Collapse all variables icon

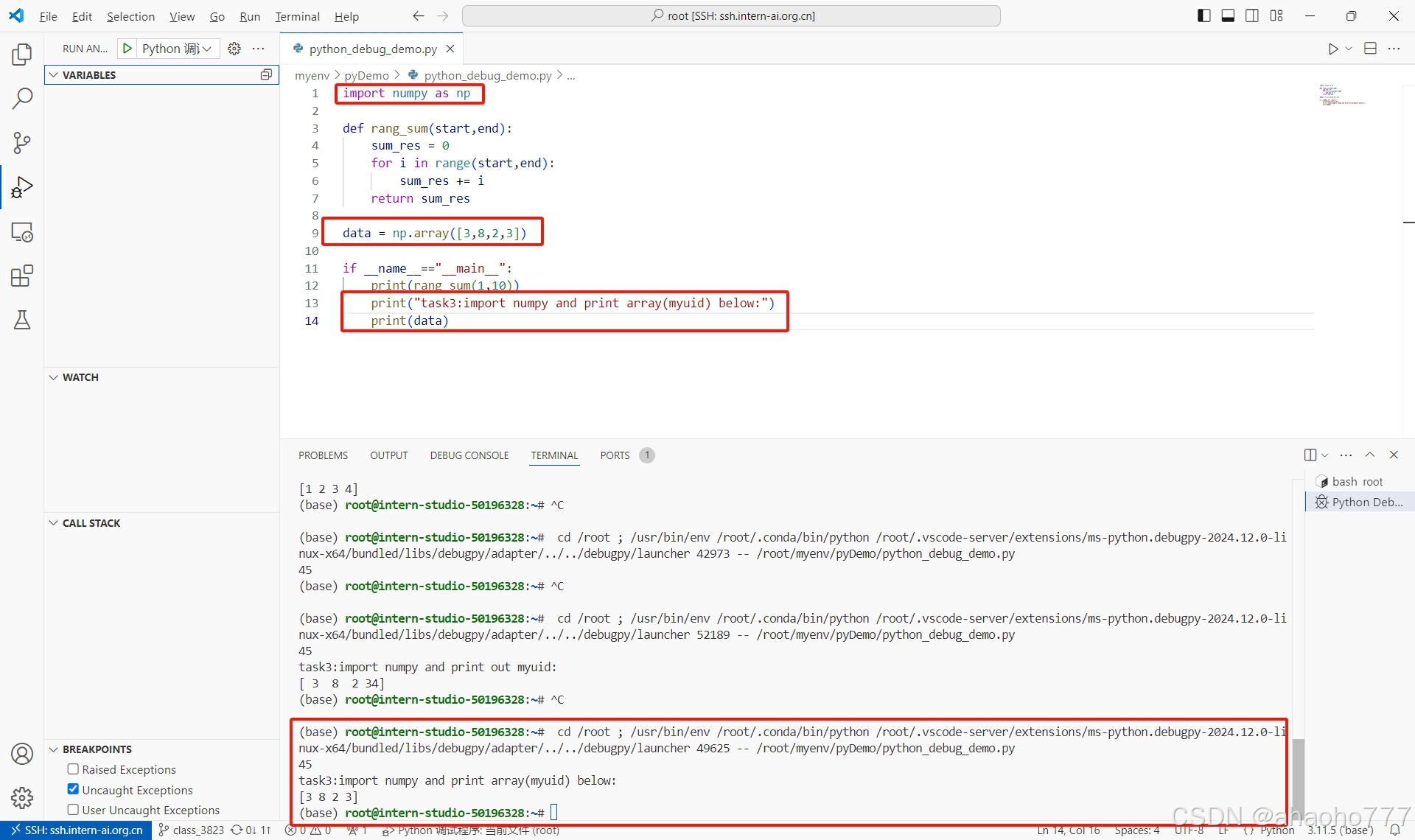coord(266,74)
